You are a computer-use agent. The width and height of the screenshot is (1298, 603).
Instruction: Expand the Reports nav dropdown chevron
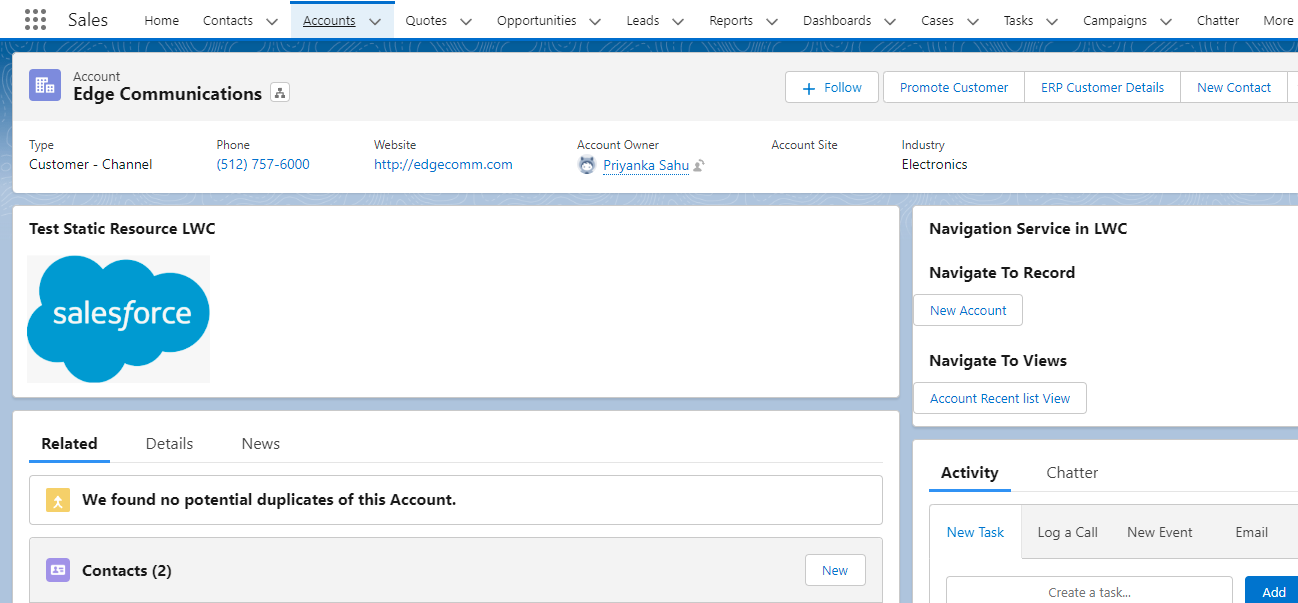pyautogui.click(x=772, y=21)
